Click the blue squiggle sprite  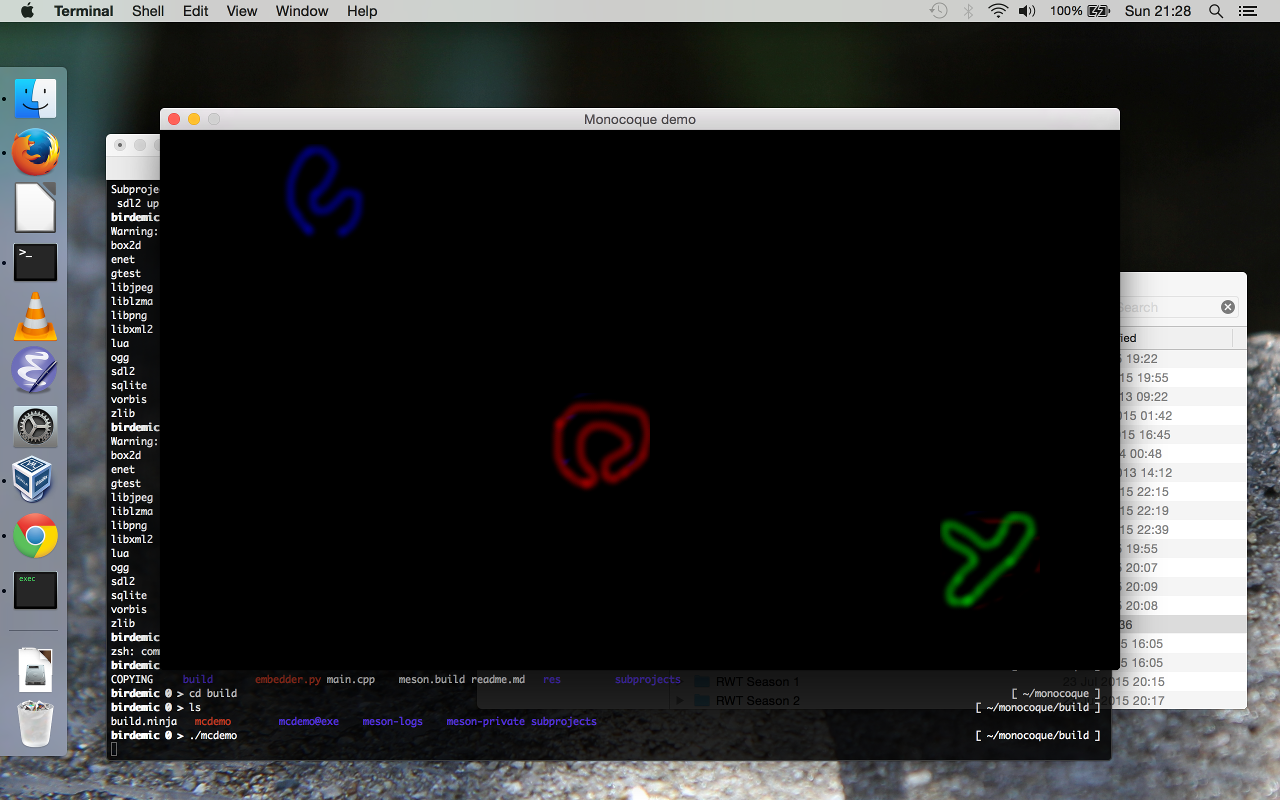pyautogui.click(x=323, y=191)
